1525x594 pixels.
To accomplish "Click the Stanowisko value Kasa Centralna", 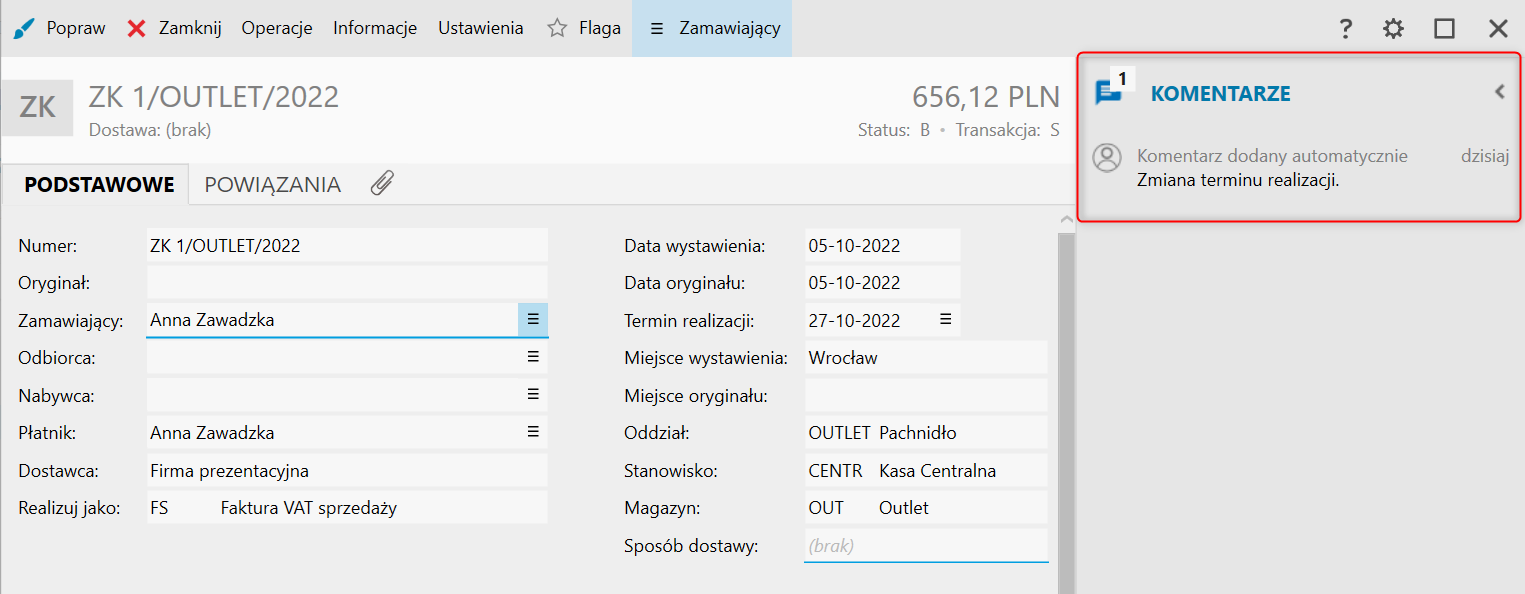I will pyautogui.click(x=937, y=471).
